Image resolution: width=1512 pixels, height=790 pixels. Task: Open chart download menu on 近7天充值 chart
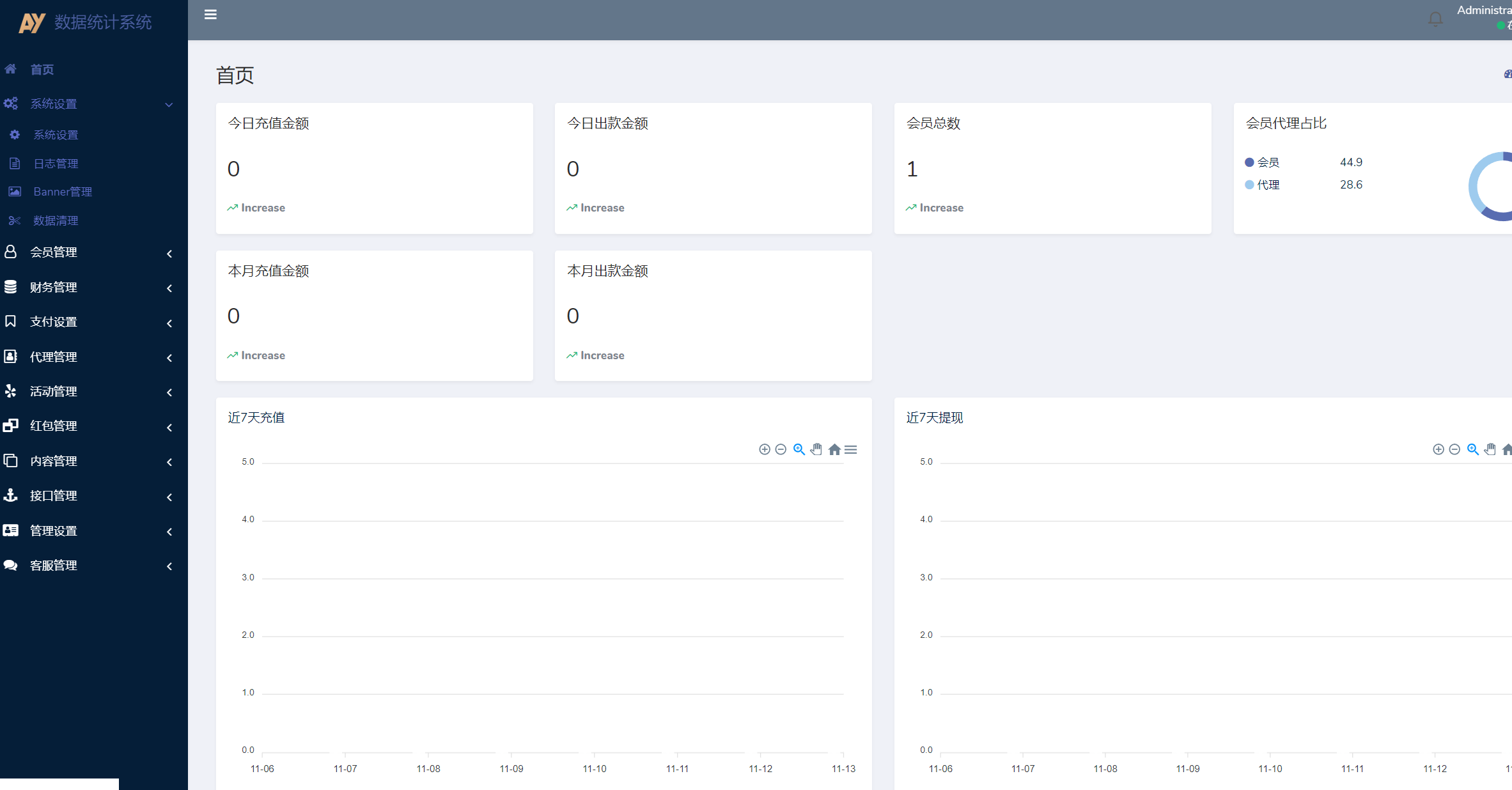coord(851,450)
